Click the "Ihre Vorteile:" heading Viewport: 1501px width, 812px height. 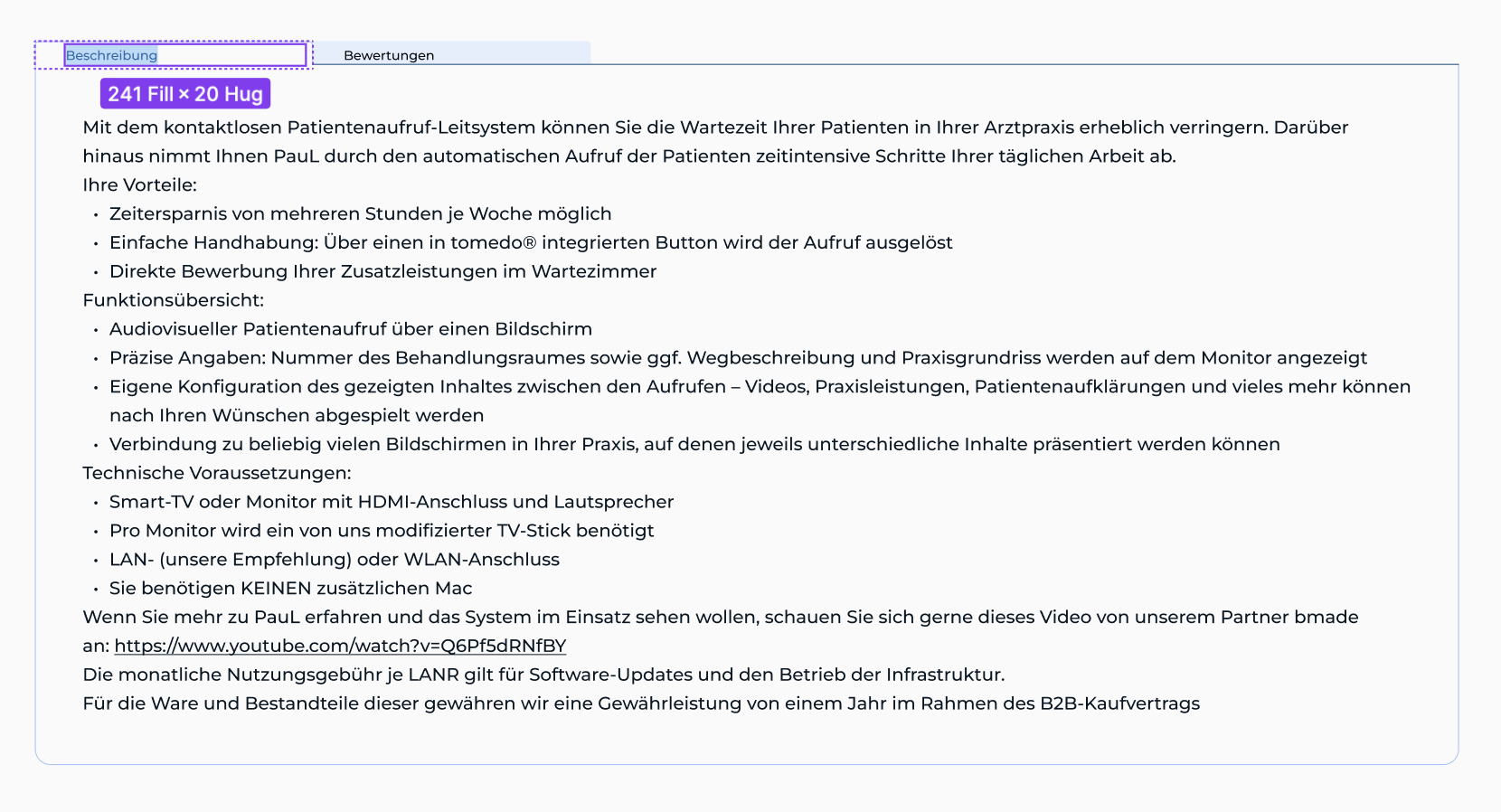(139, 184)
